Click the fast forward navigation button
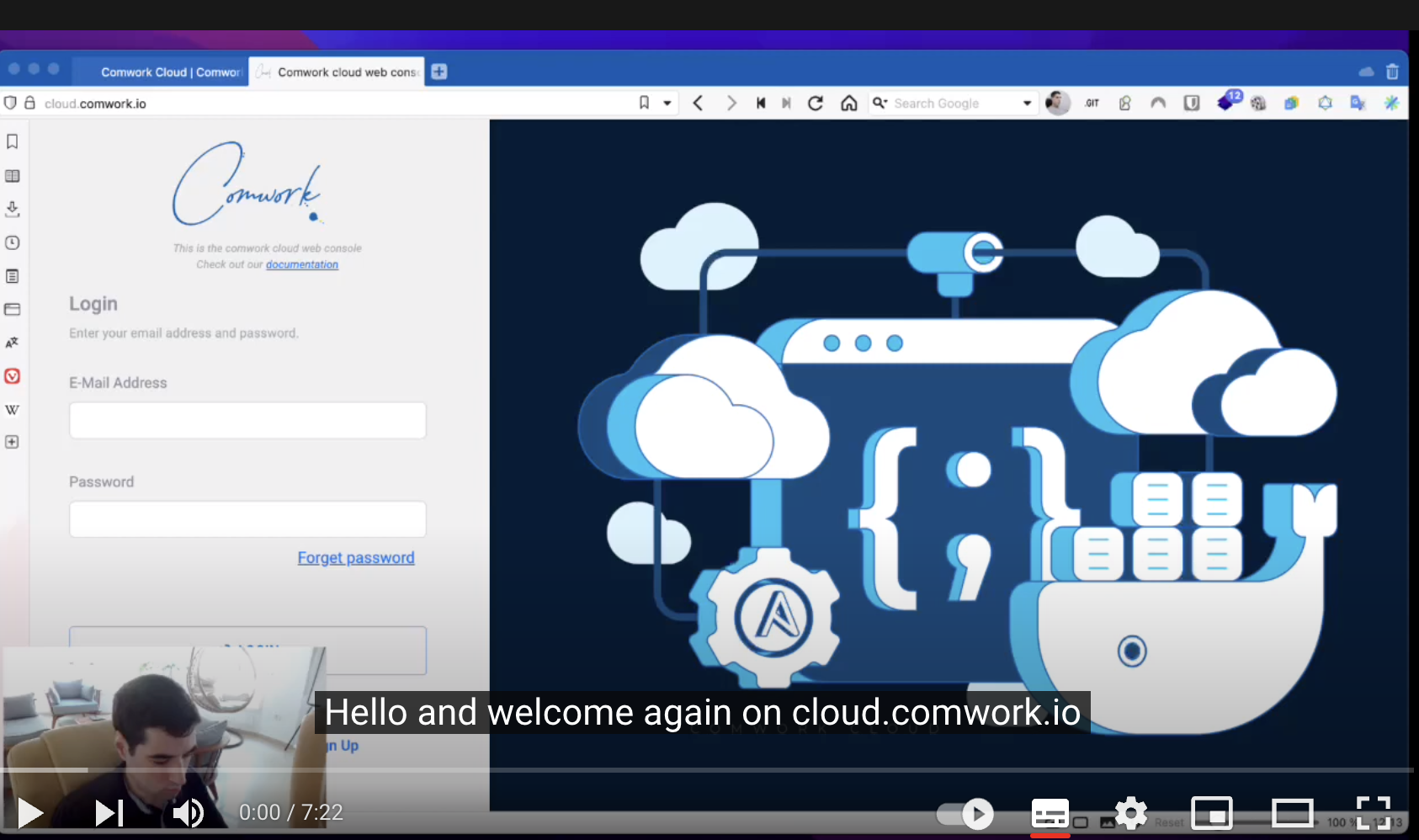 [786, 103]
